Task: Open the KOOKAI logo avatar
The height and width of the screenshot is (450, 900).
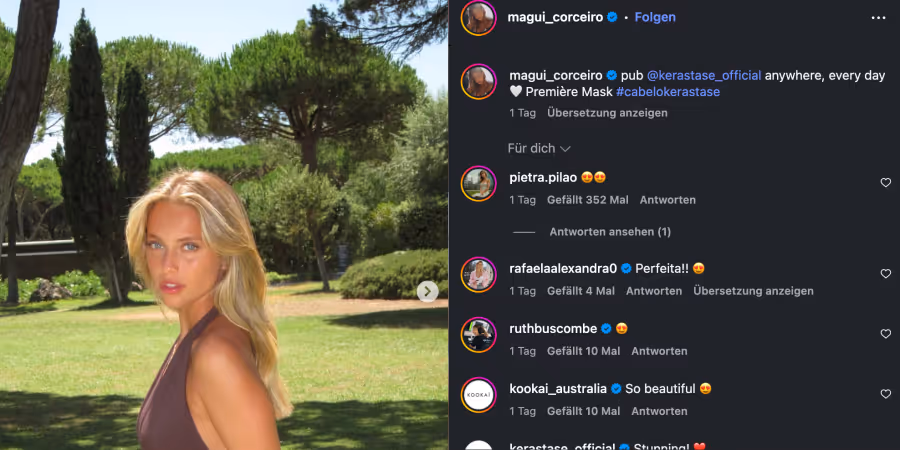Action: (x=479, y=394)
